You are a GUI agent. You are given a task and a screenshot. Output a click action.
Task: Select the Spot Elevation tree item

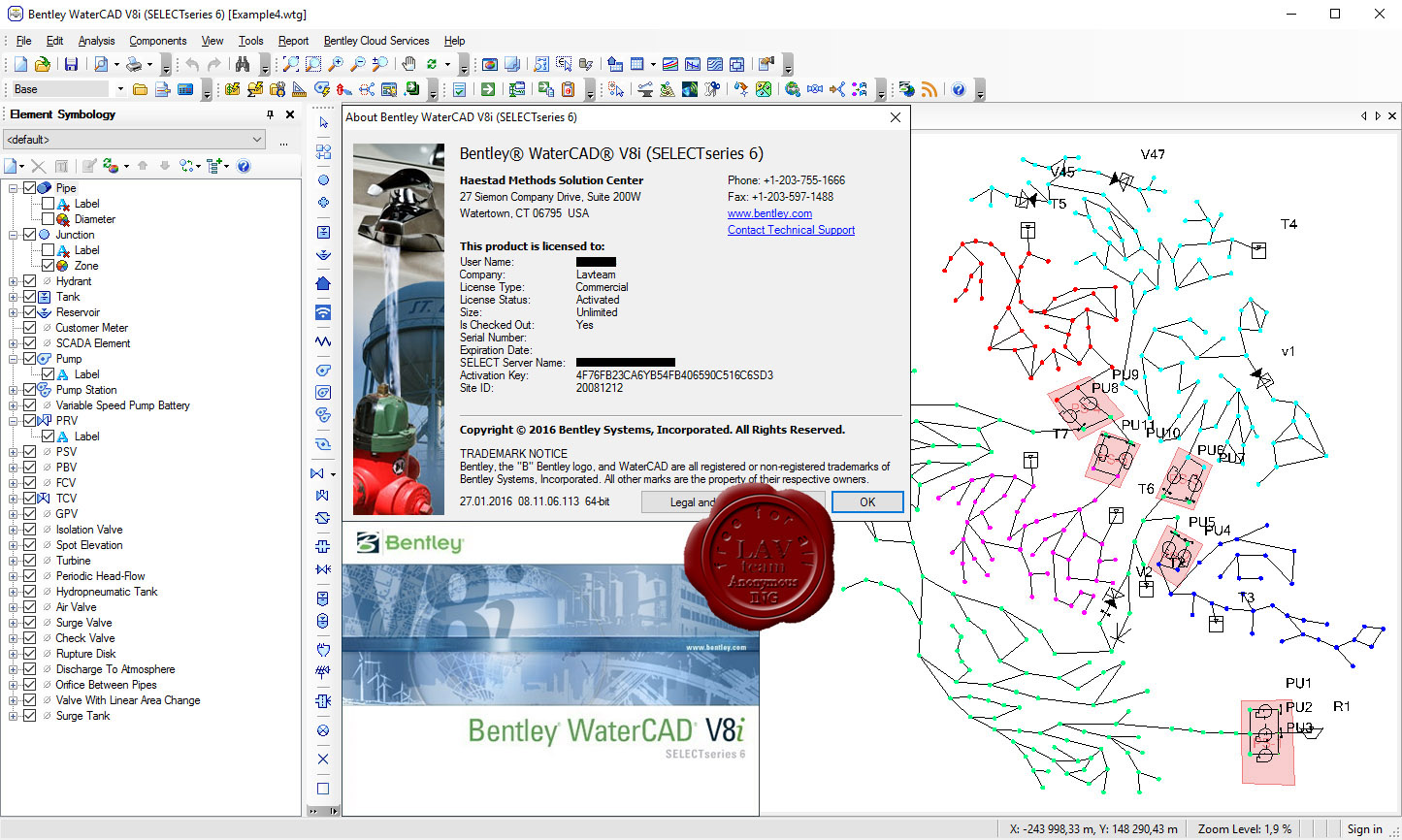point(89,545)
